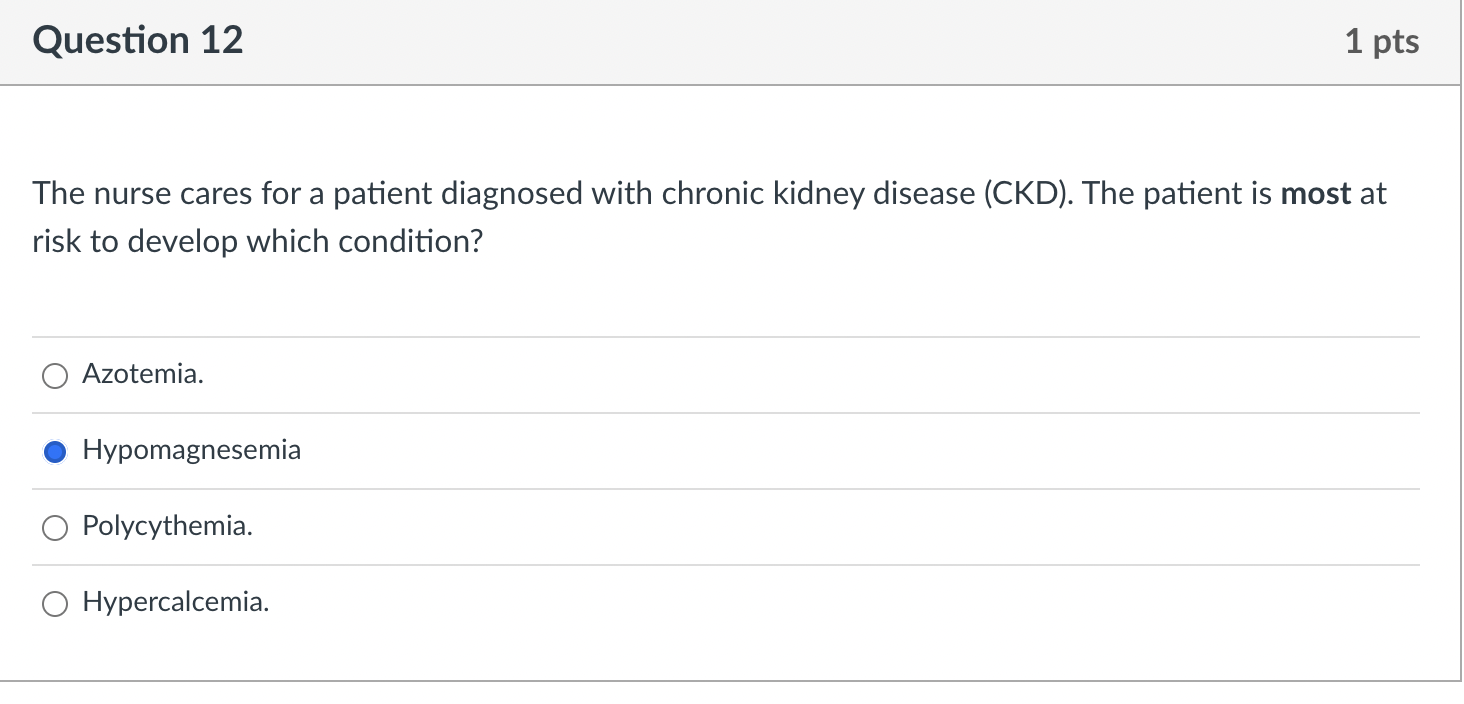Click the line "risk to develop which condition?"

tap(257, 242)
